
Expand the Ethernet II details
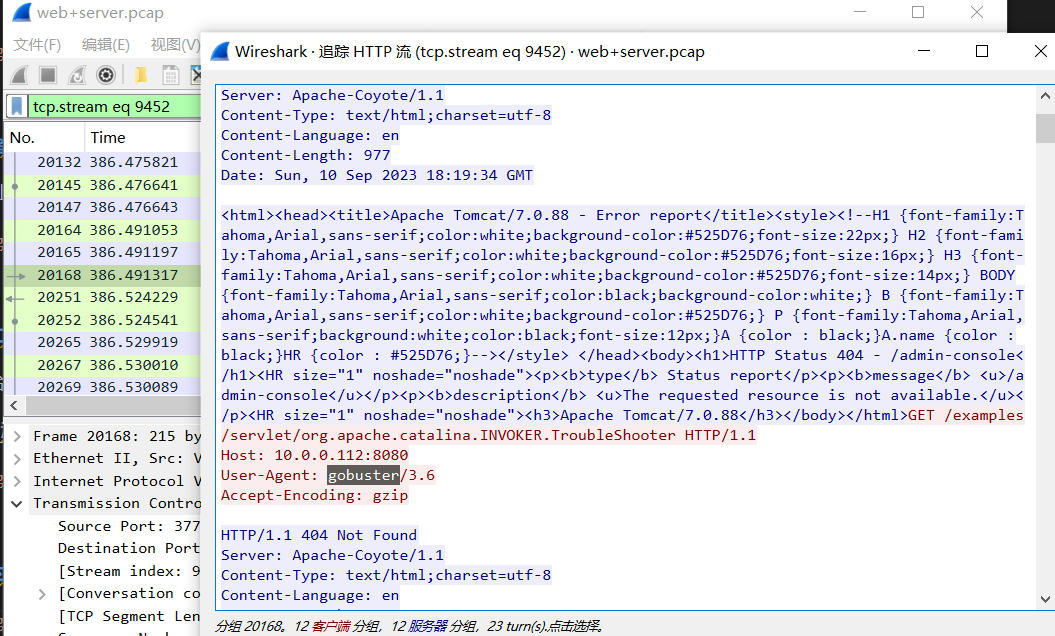[16, 458]
